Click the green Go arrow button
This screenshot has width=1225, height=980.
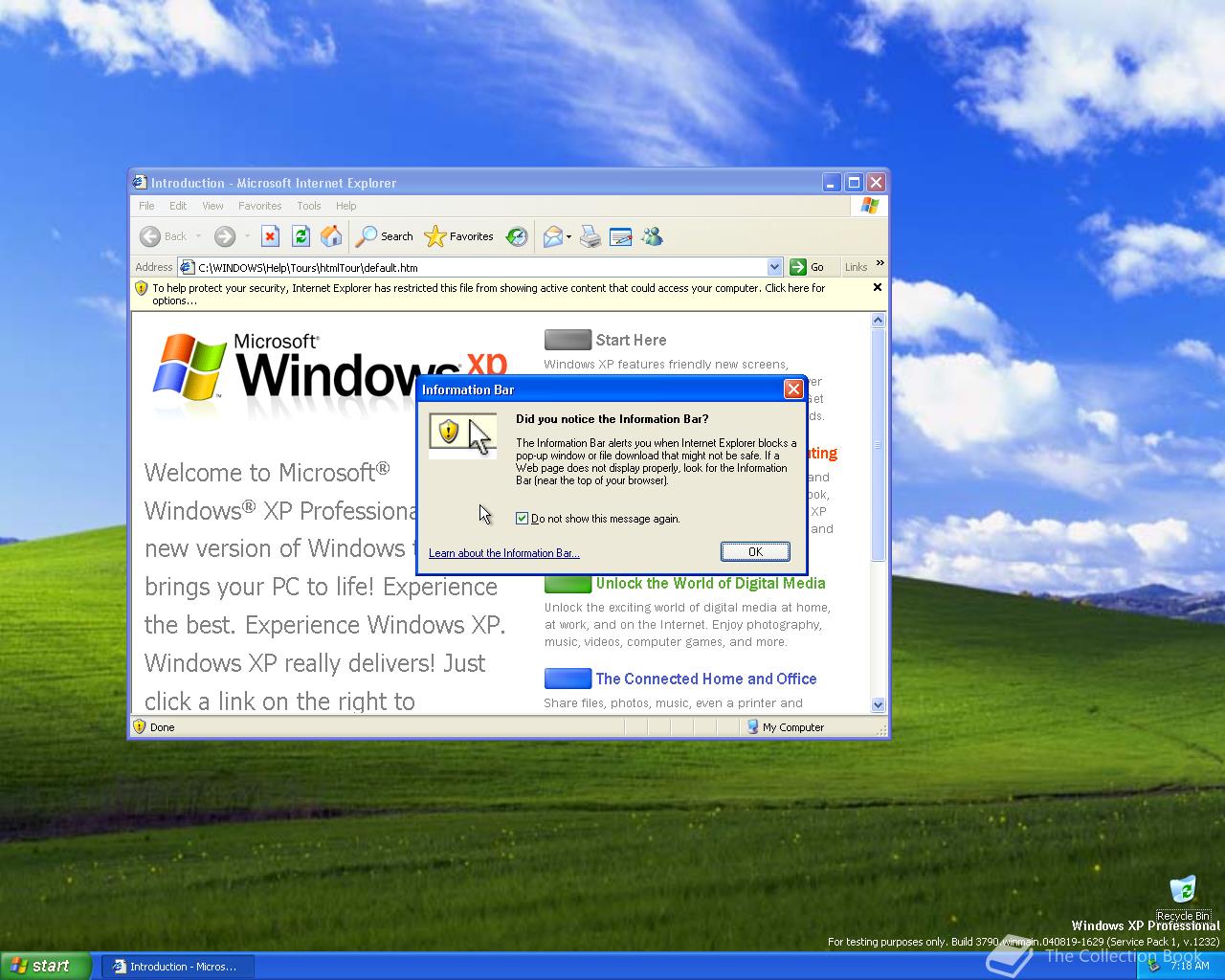(798, 267)
